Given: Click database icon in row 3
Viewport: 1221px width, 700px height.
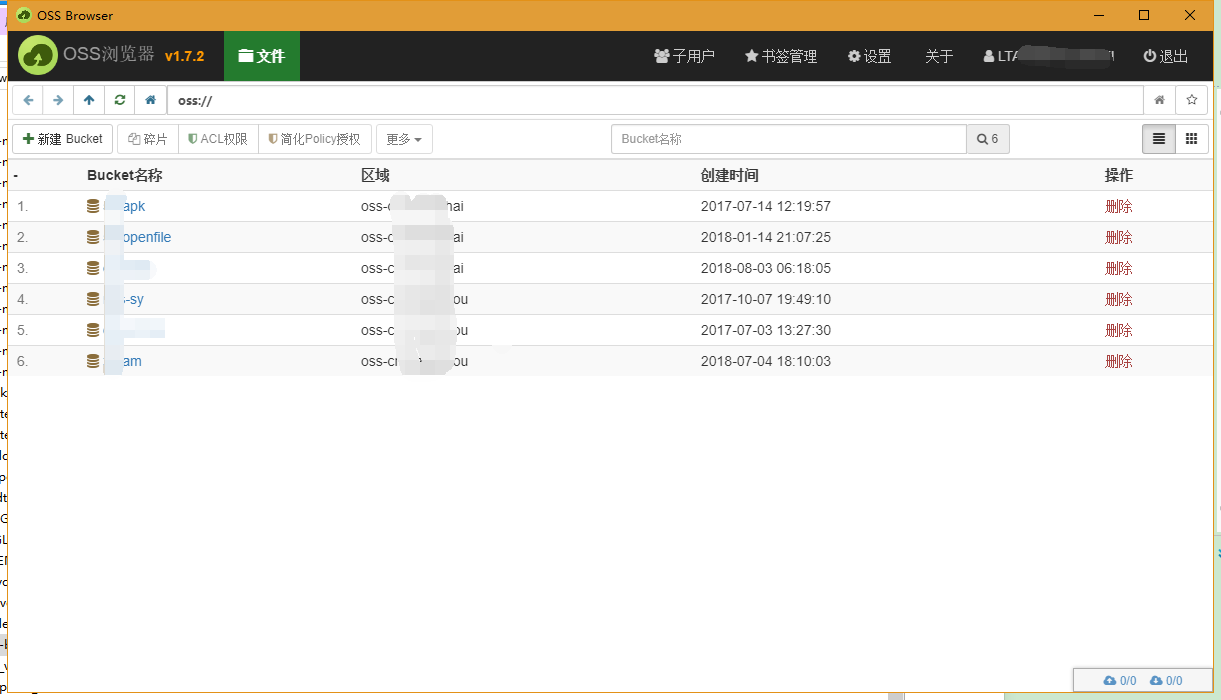Looking at the screenshot, I should point(93,268).
